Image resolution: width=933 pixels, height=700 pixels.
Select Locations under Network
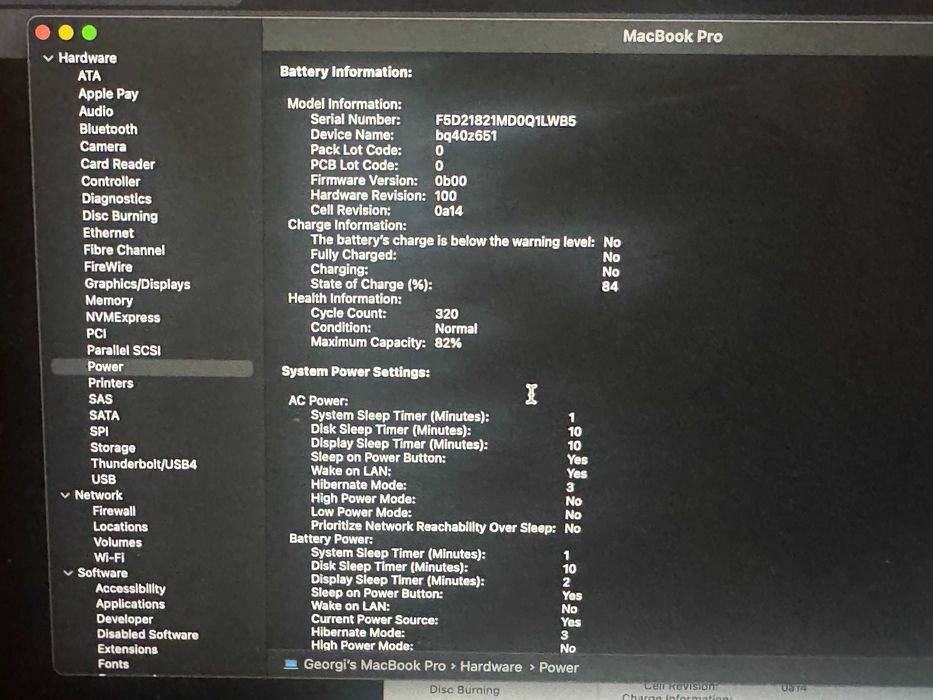pos(121,527)
